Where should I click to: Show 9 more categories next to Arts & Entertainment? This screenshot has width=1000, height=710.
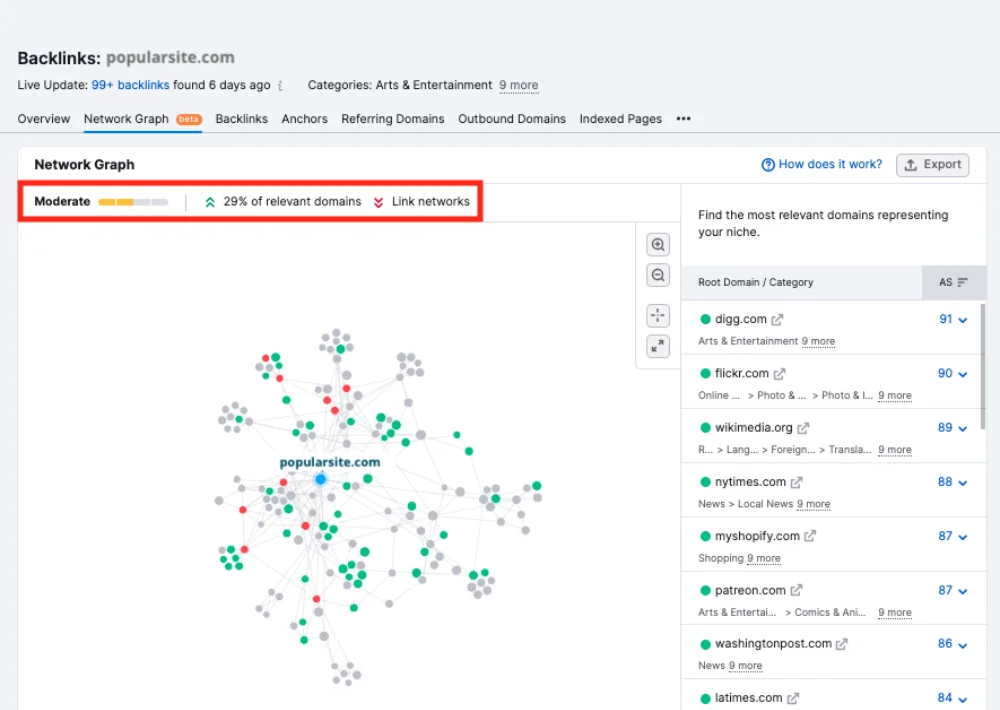point(518,85)
